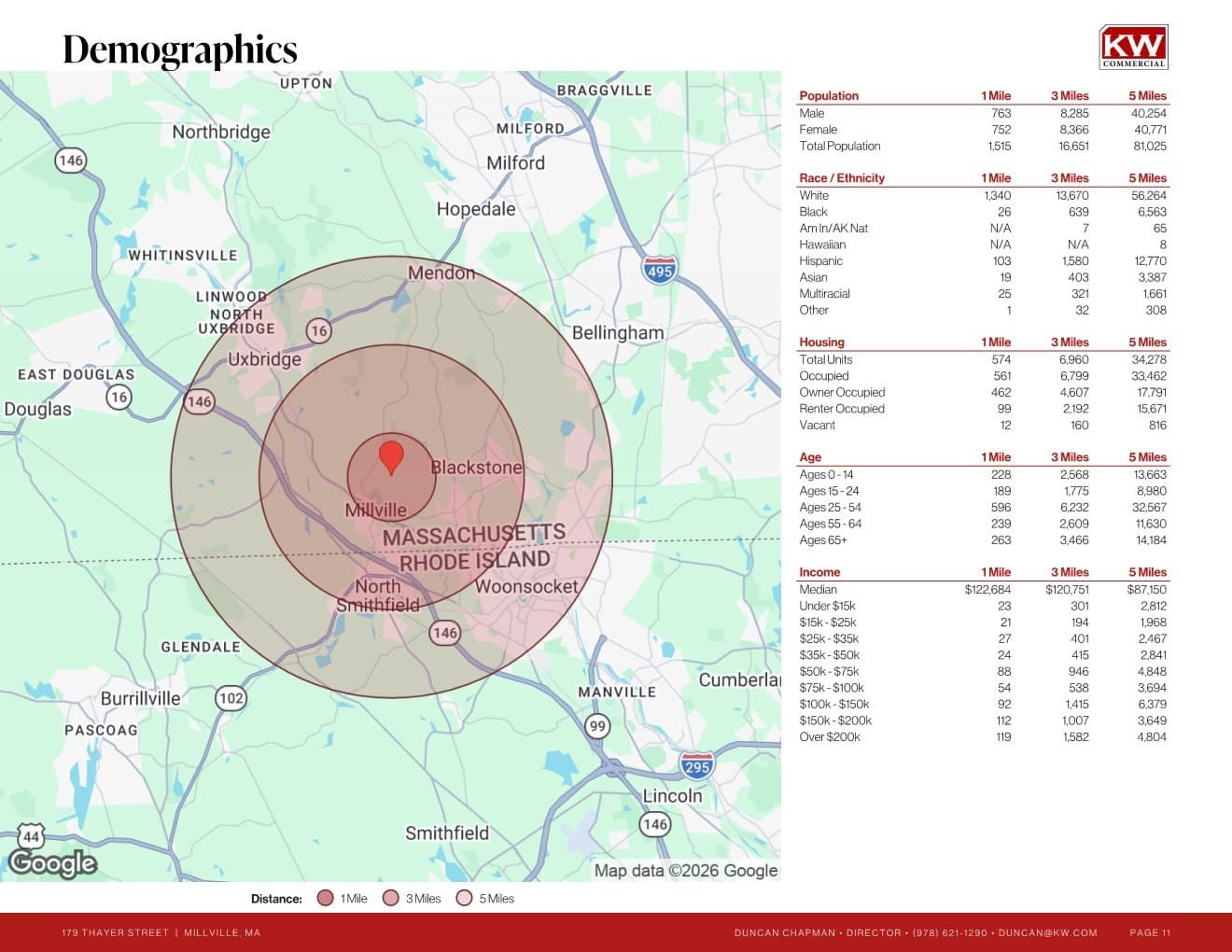Click the Route 16 shield next to East Douglas

(x=119, y=397)
